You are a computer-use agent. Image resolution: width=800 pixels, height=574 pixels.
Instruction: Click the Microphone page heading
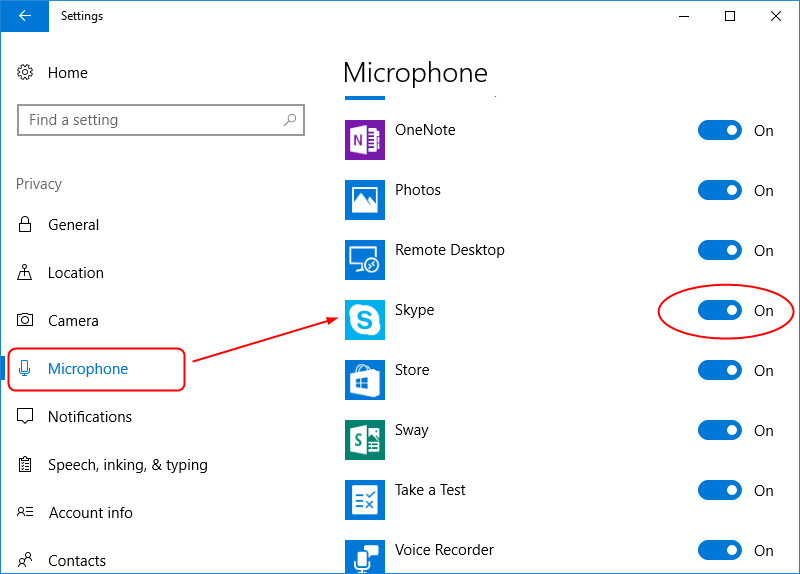point(415,73)
